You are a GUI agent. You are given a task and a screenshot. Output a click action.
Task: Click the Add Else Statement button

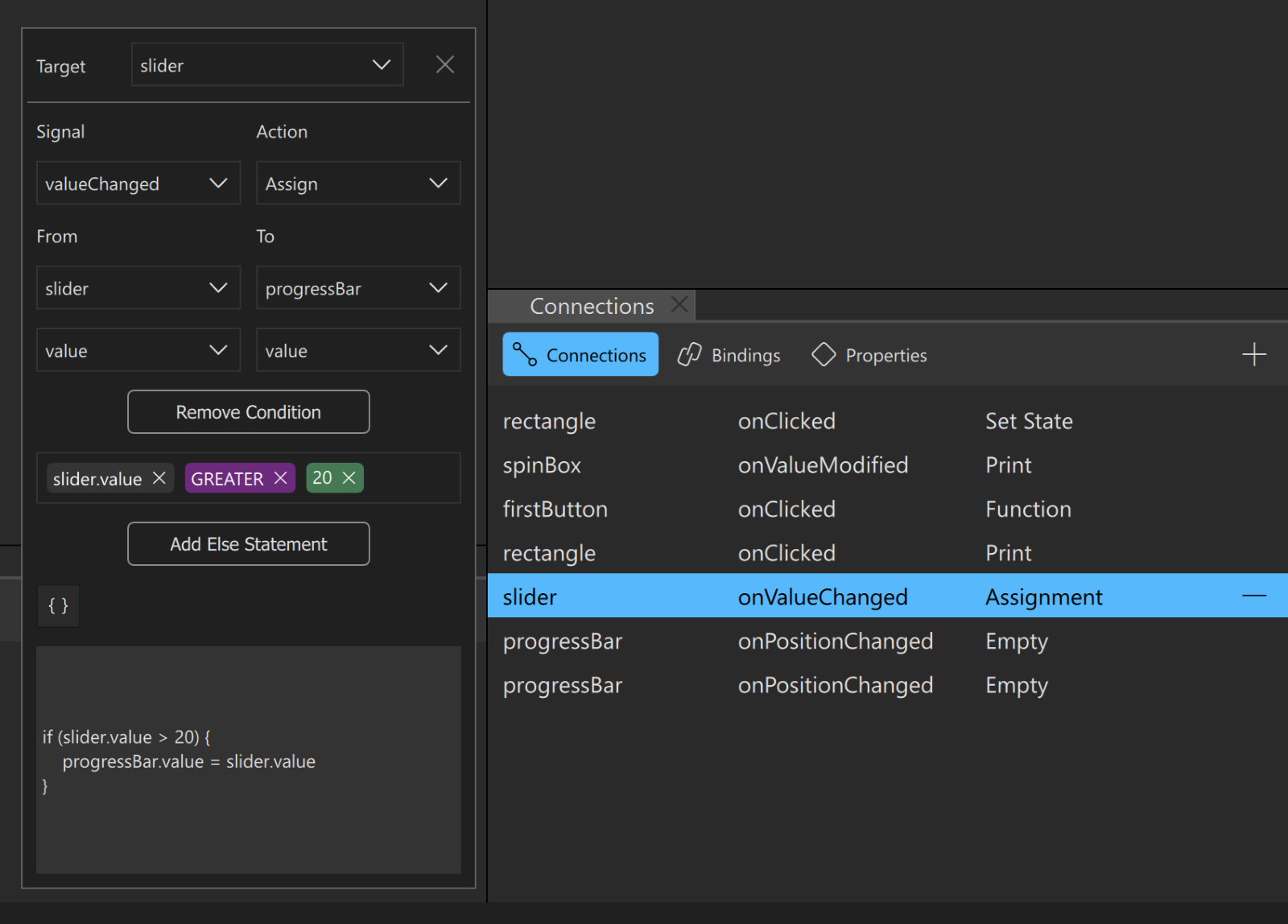point(248,544)
